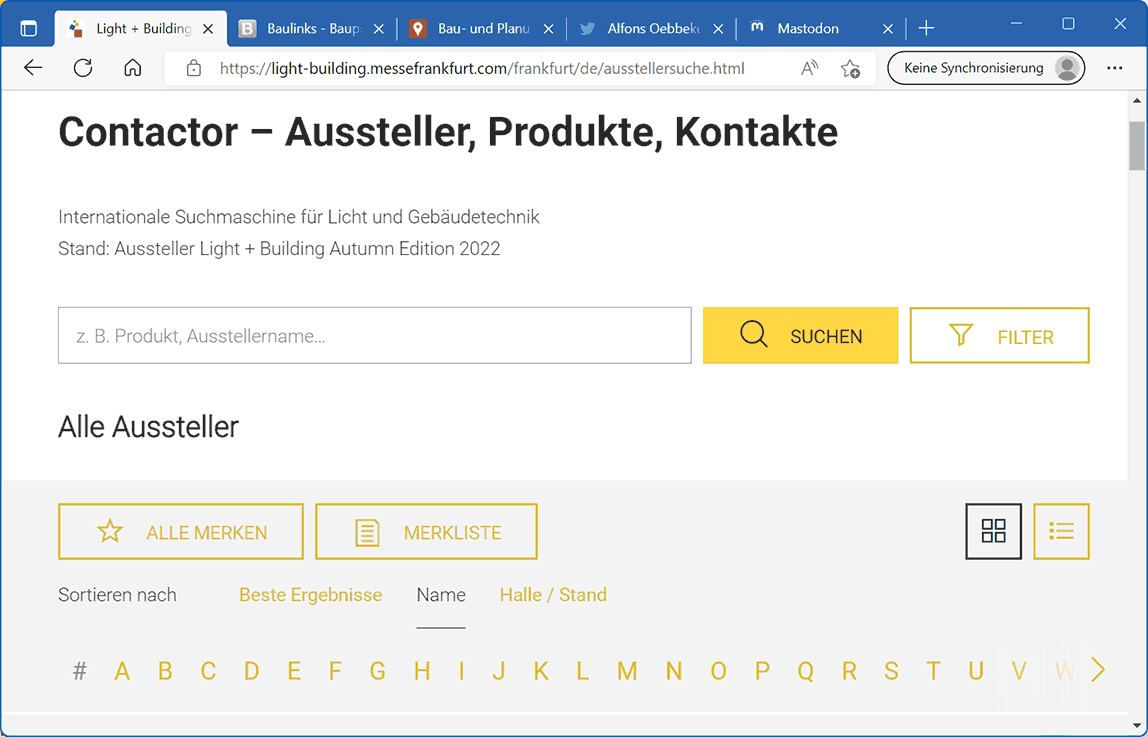Filter exhibitors by letter E

(x=294, y=670)
